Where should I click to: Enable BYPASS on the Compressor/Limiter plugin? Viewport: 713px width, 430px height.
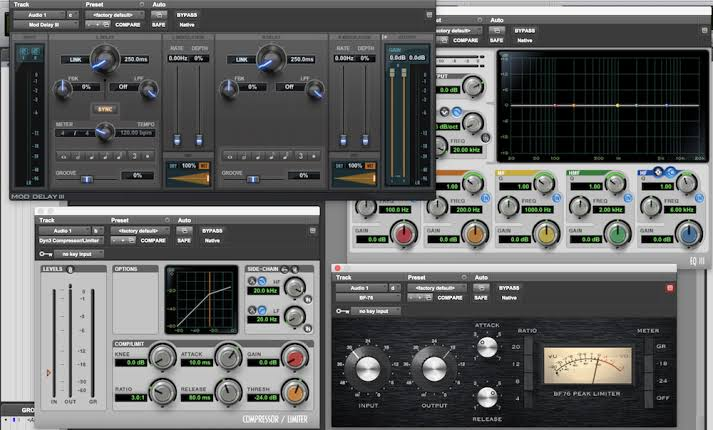(212, 231)
